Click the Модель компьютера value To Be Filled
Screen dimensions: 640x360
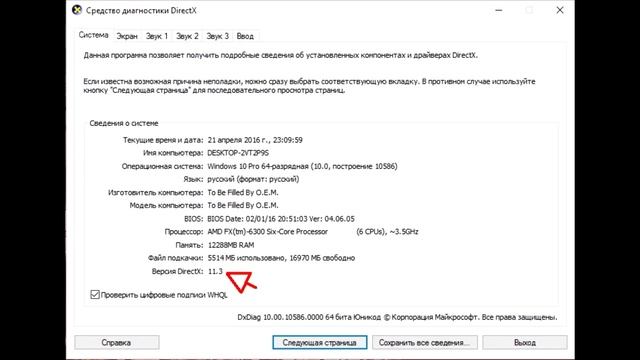pyautogui.click(x=243, y=205)
